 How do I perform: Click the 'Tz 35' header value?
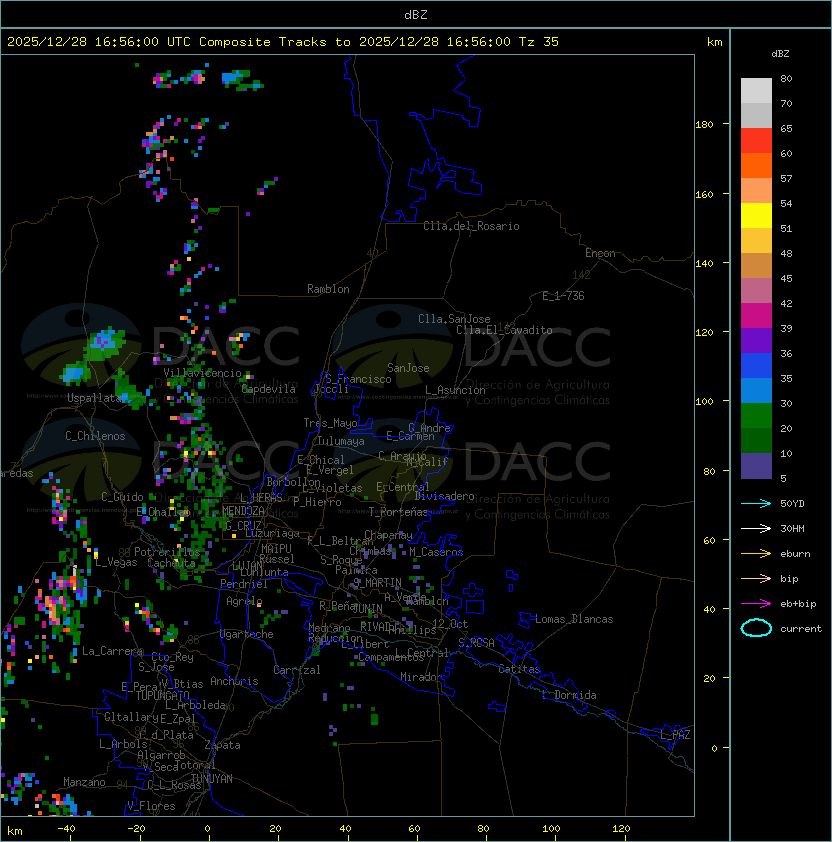click(539, 42)
